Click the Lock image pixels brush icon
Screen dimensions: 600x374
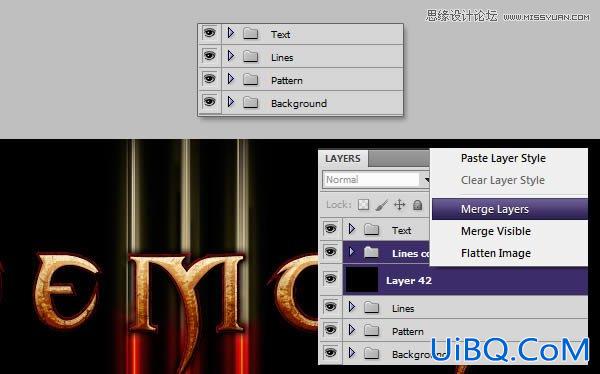click(x=382, y=205)
